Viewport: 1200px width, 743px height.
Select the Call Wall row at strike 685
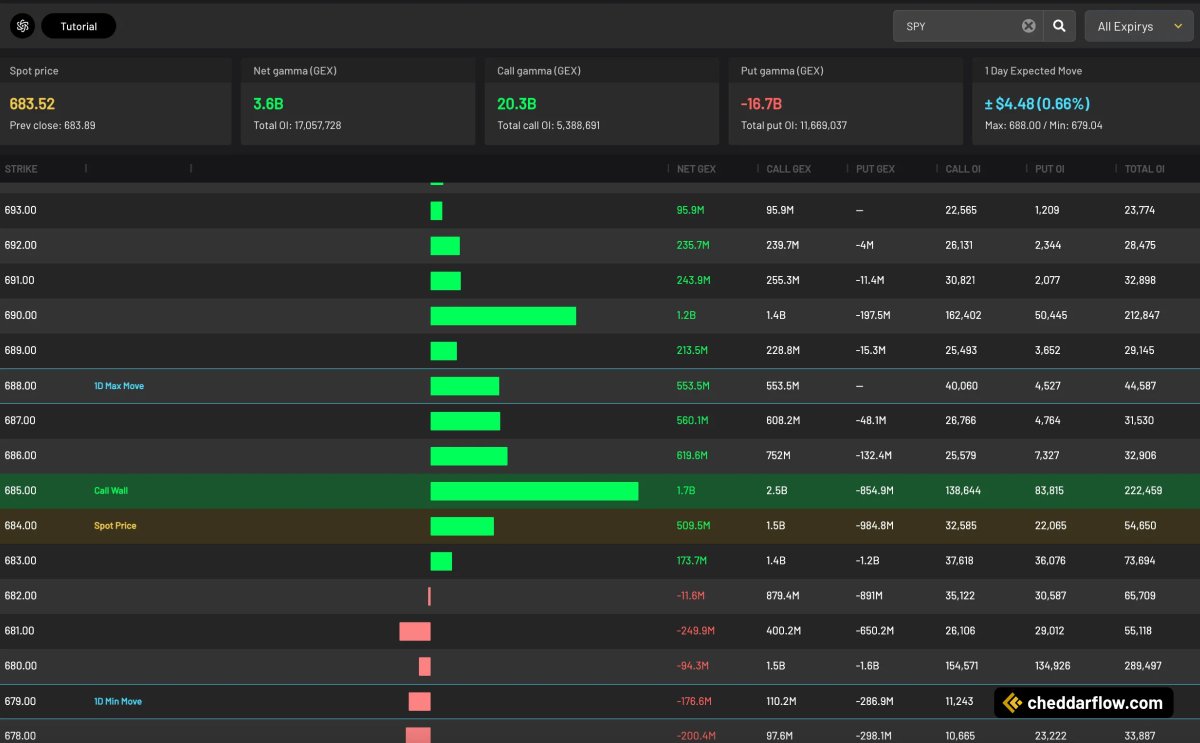[110, 490]
